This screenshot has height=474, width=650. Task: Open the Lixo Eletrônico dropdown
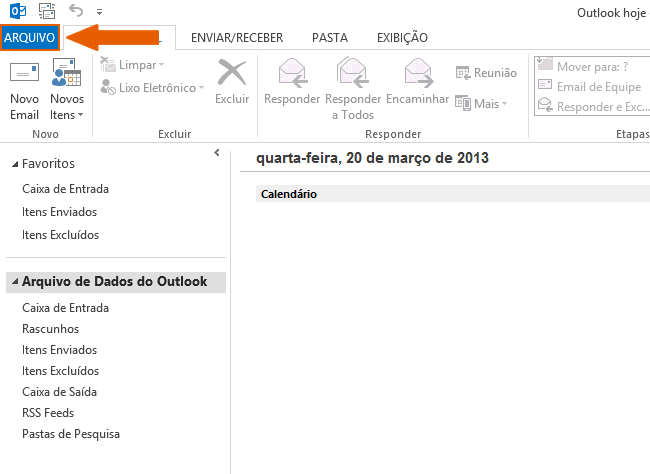pyautogui.click(x=153, y=88)
